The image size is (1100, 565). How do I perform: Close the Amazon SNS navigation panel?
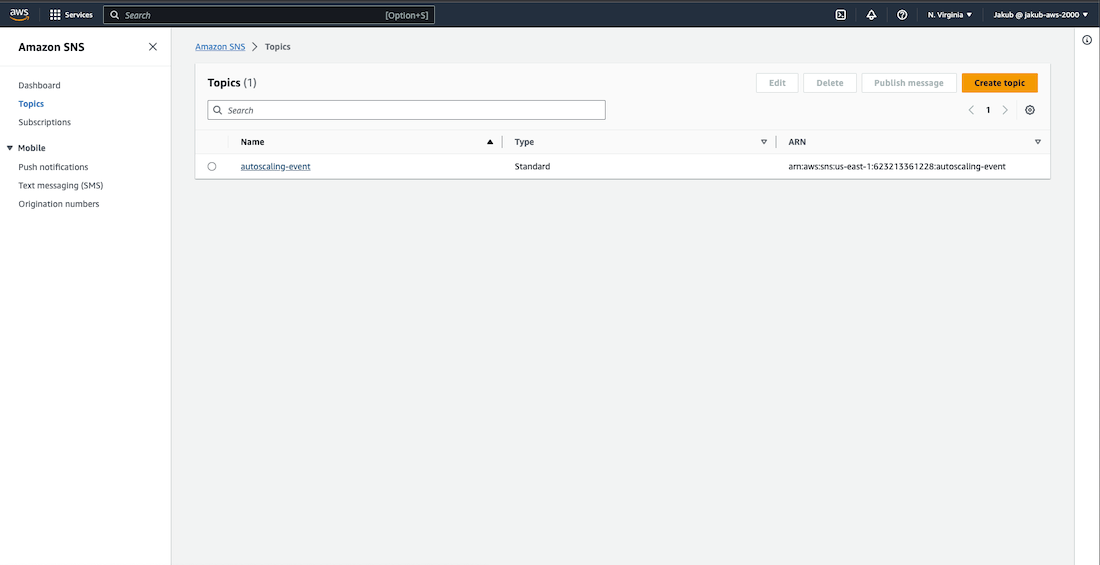click(153, 47)
